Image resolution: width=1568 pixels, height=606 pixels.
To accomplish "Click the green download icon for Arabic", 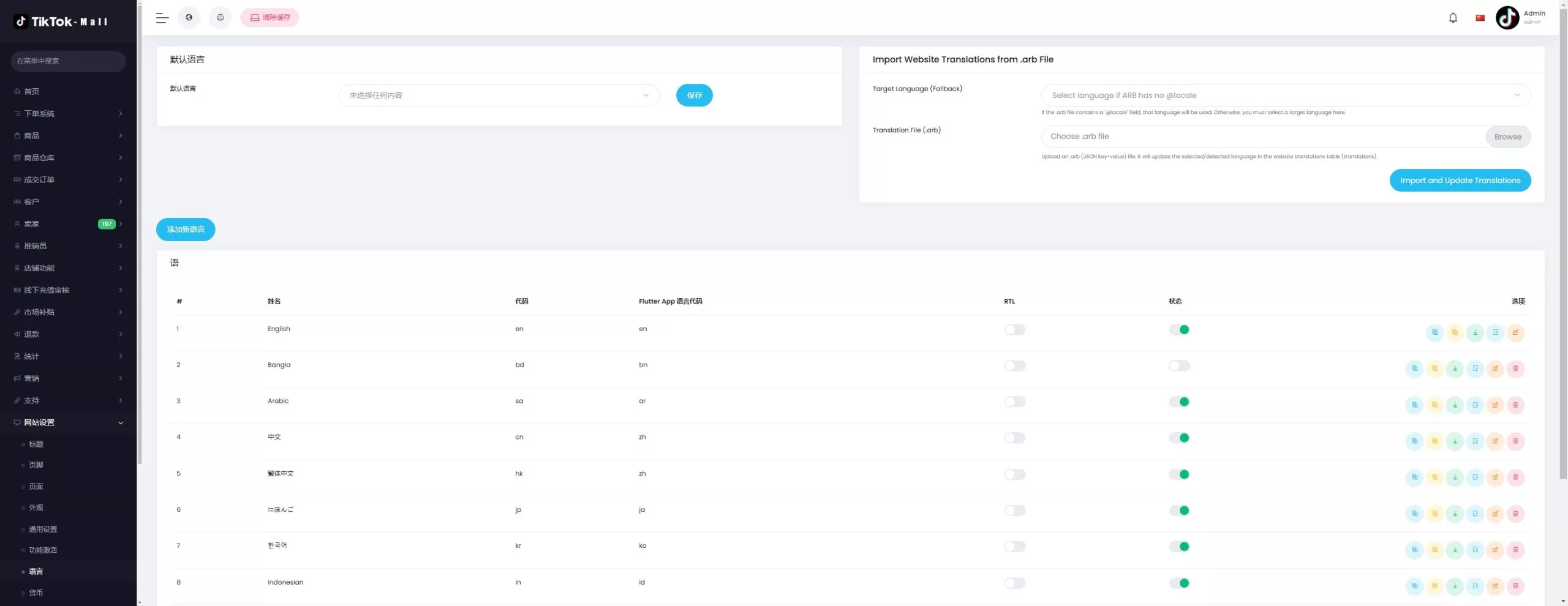I will pyautogui.click(x=1455, y=405).
